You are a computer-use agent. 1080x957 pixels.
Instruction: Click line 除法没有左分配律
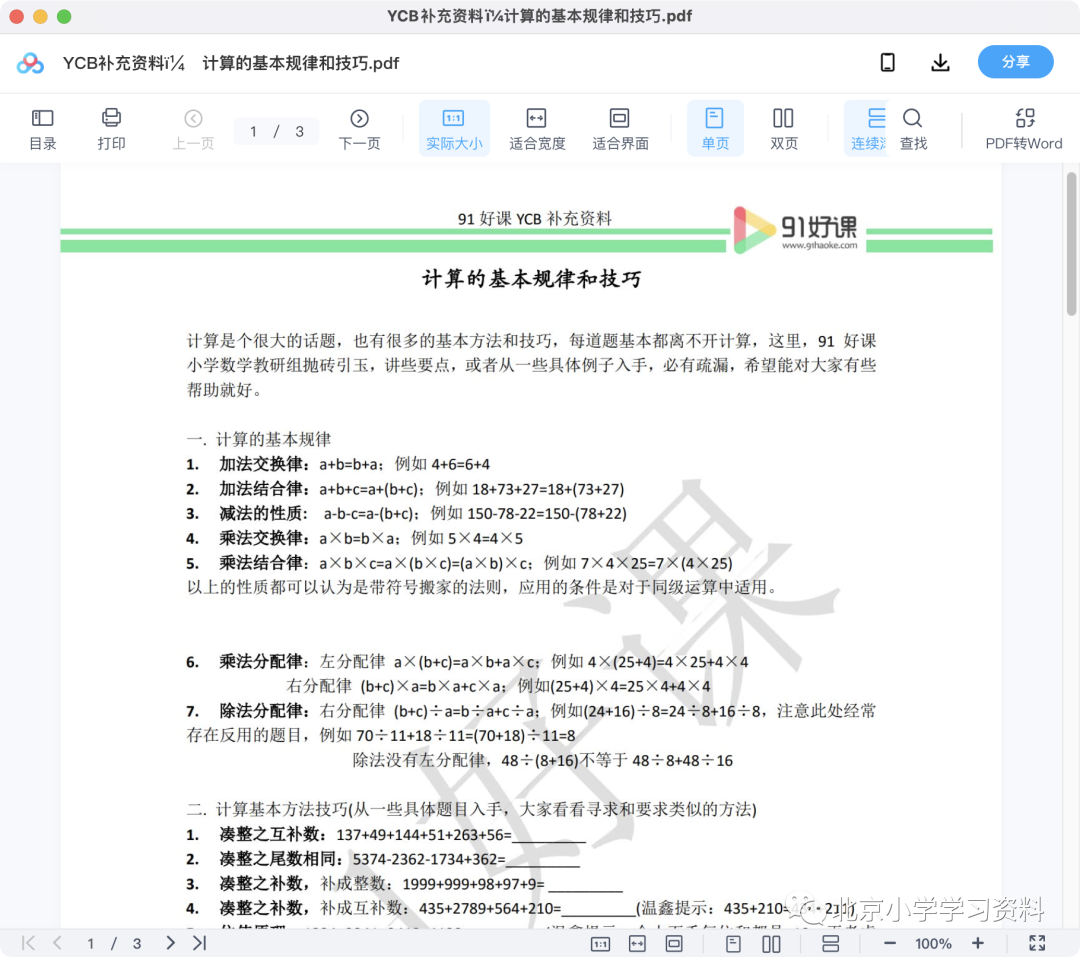click(x=543, y=761)
